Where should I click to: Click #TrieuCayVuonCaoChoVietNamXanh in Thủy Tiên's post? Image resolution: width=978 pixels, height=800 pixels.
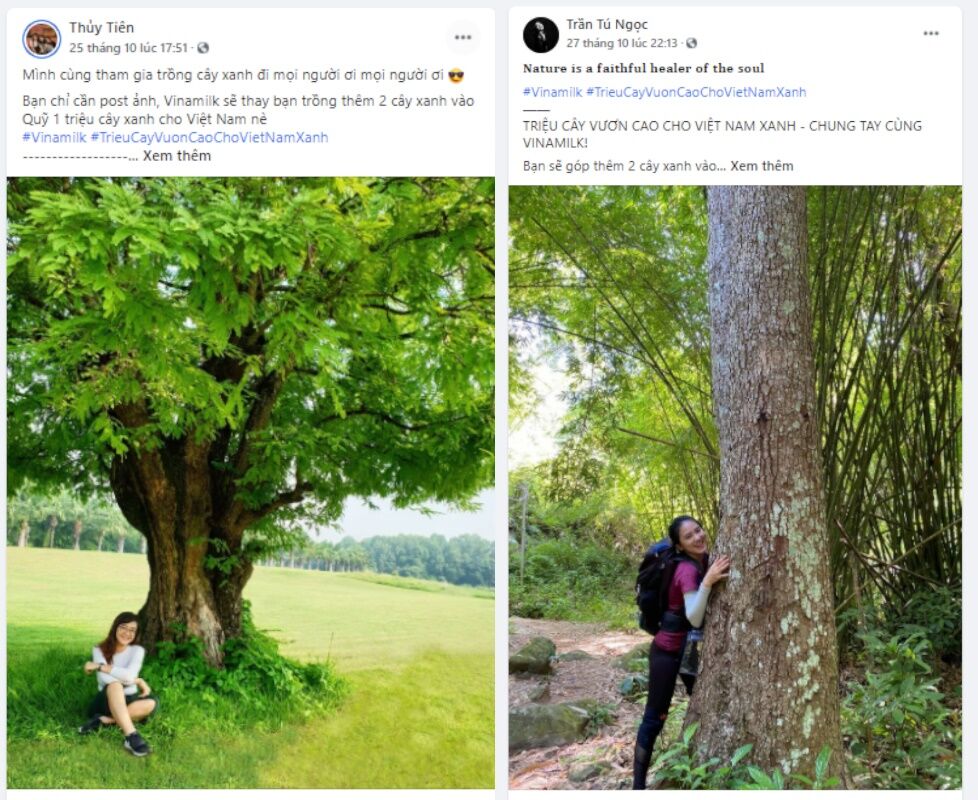point(209,138)
